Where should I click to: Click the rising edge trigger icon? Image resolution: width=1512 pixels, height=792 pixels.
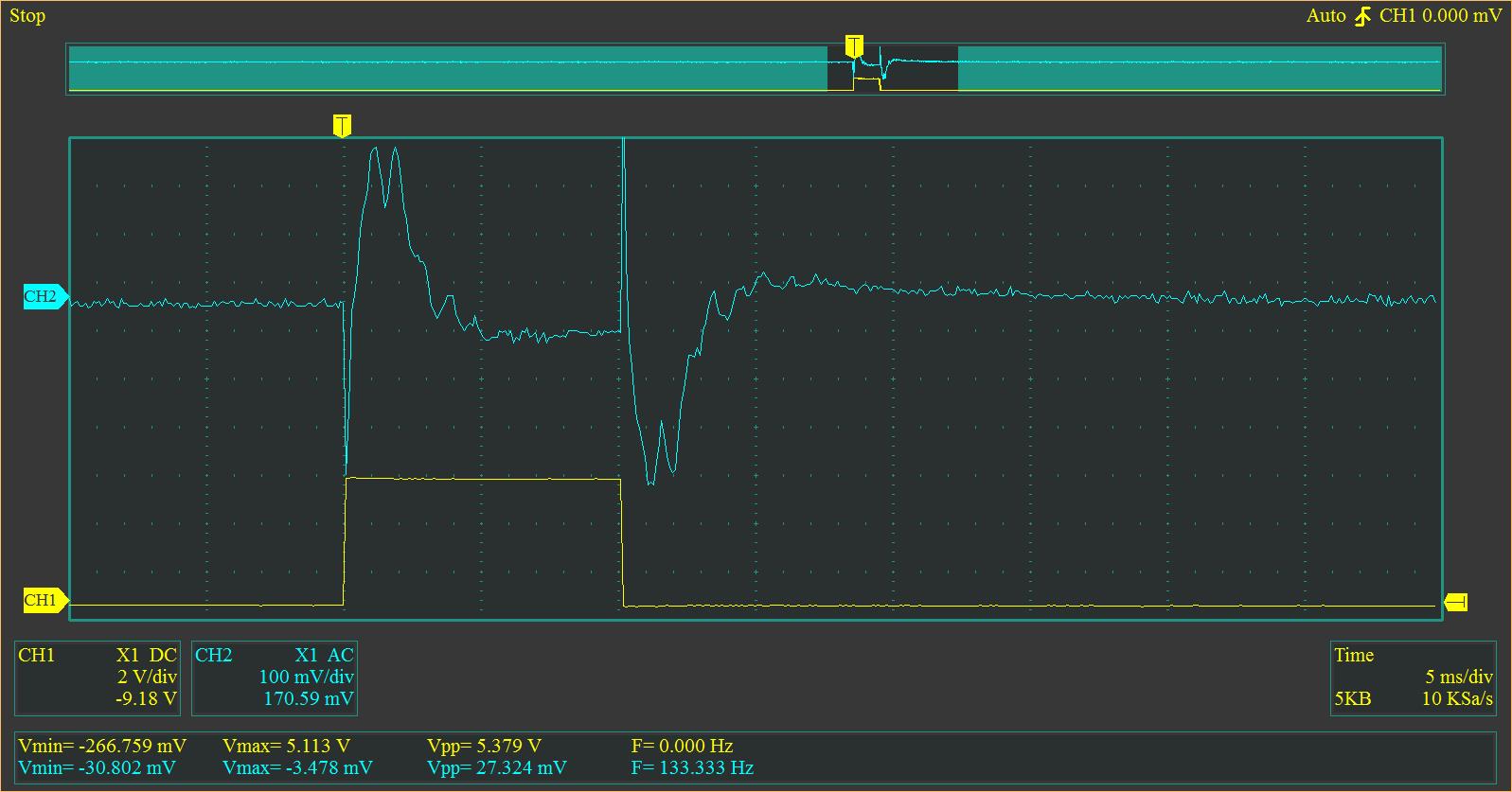(1362, 16)
